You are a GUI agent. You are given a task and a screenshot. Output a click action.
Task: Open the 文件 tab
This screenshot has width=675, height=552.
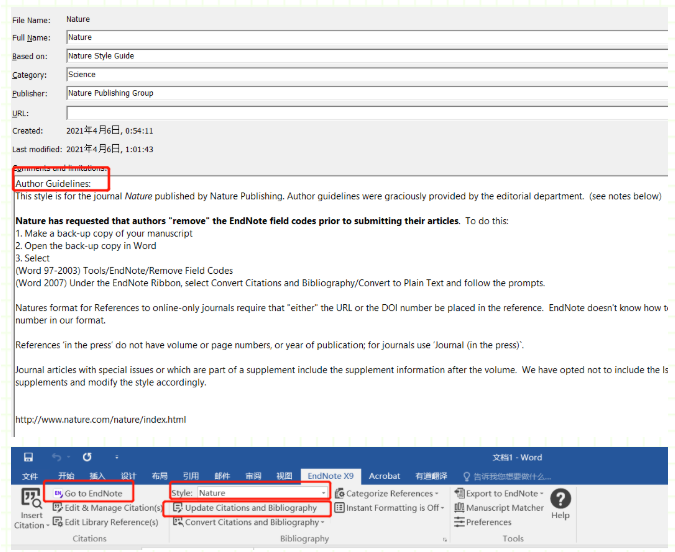30,476
